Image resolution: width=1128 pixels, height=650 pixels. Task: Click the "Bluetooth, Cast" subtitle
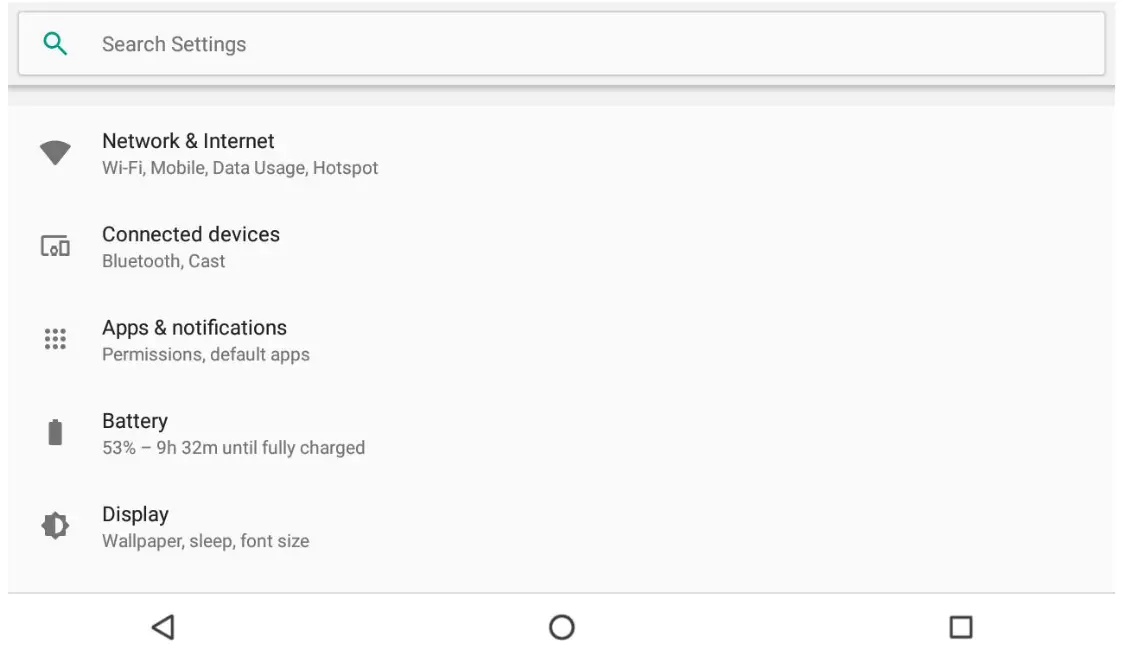pyautogui.click(x=164, y=261)
